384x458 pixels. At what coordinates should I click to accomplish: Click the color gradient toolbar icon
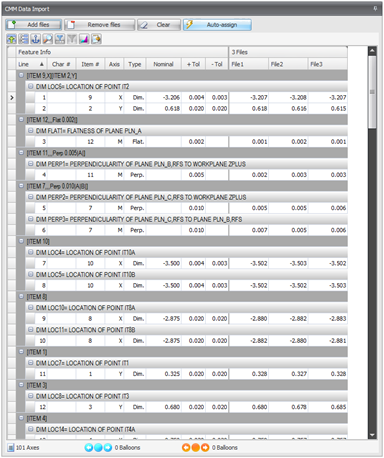point(84,39)
